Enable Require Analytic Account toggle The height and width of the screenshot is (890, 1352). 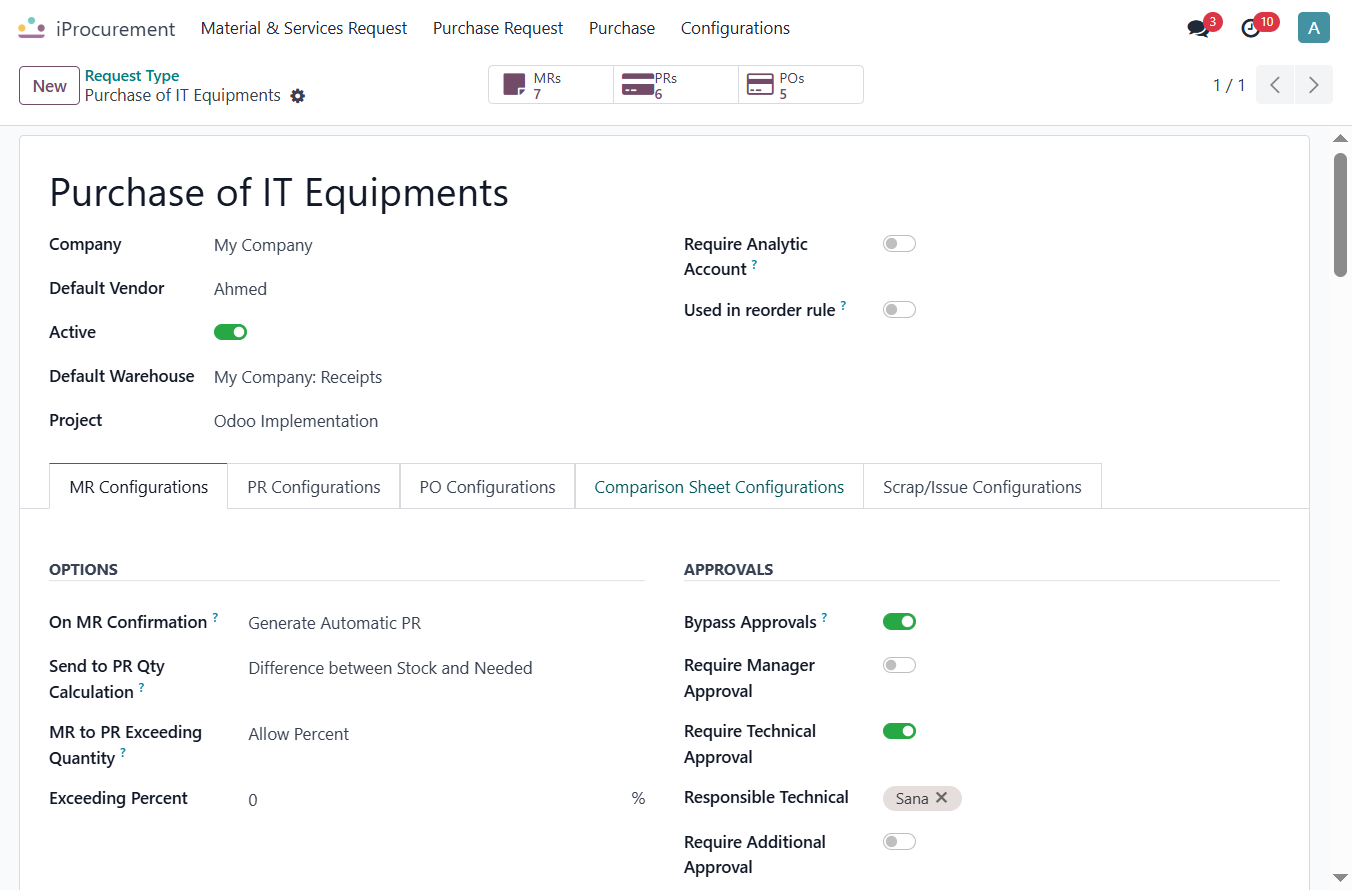(899, 244)
